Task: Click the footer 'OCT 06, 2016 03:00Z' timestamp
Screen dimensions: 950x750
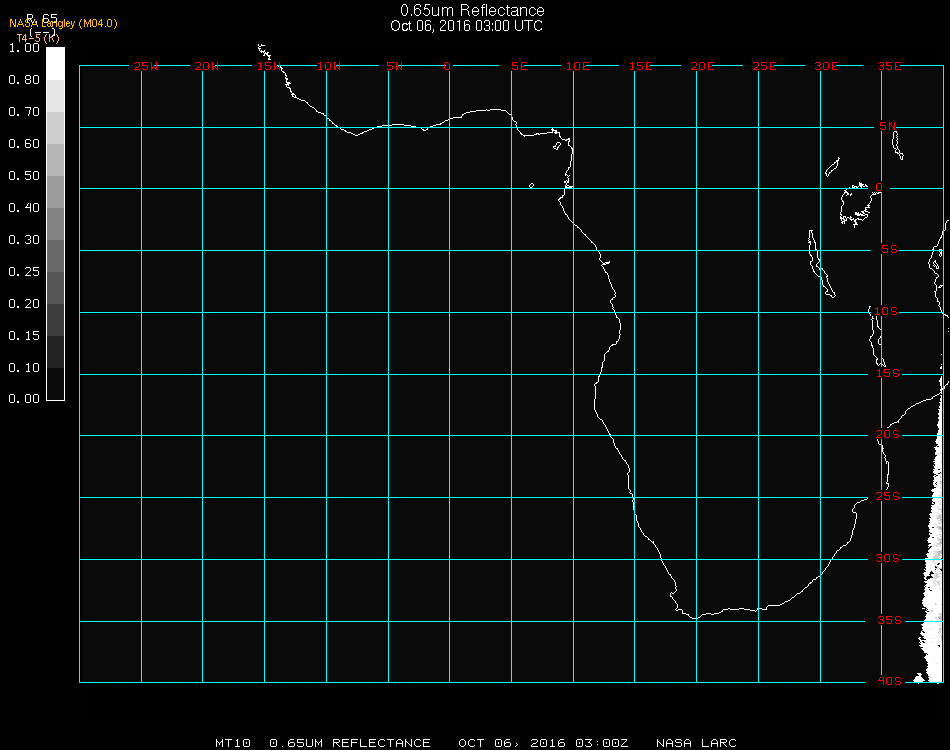Action: (543, 743)
